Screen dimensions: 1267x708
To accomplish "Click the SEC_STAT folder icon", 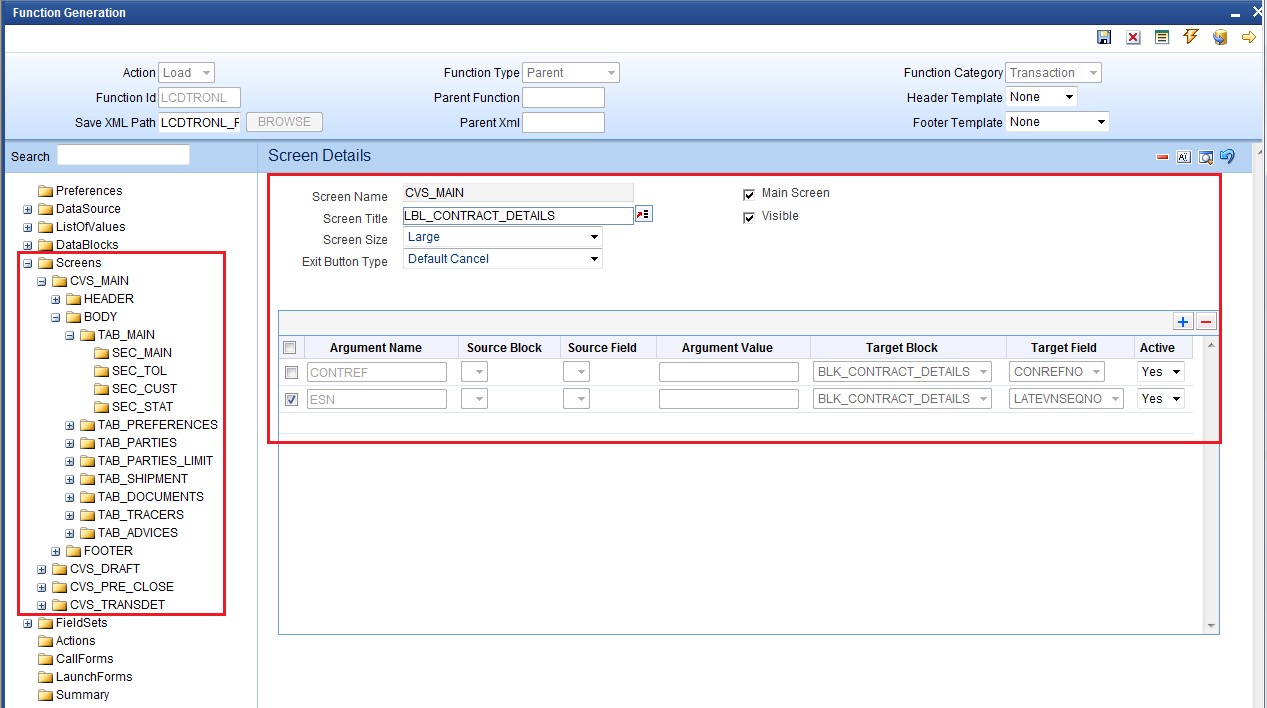I will (101, 407).
